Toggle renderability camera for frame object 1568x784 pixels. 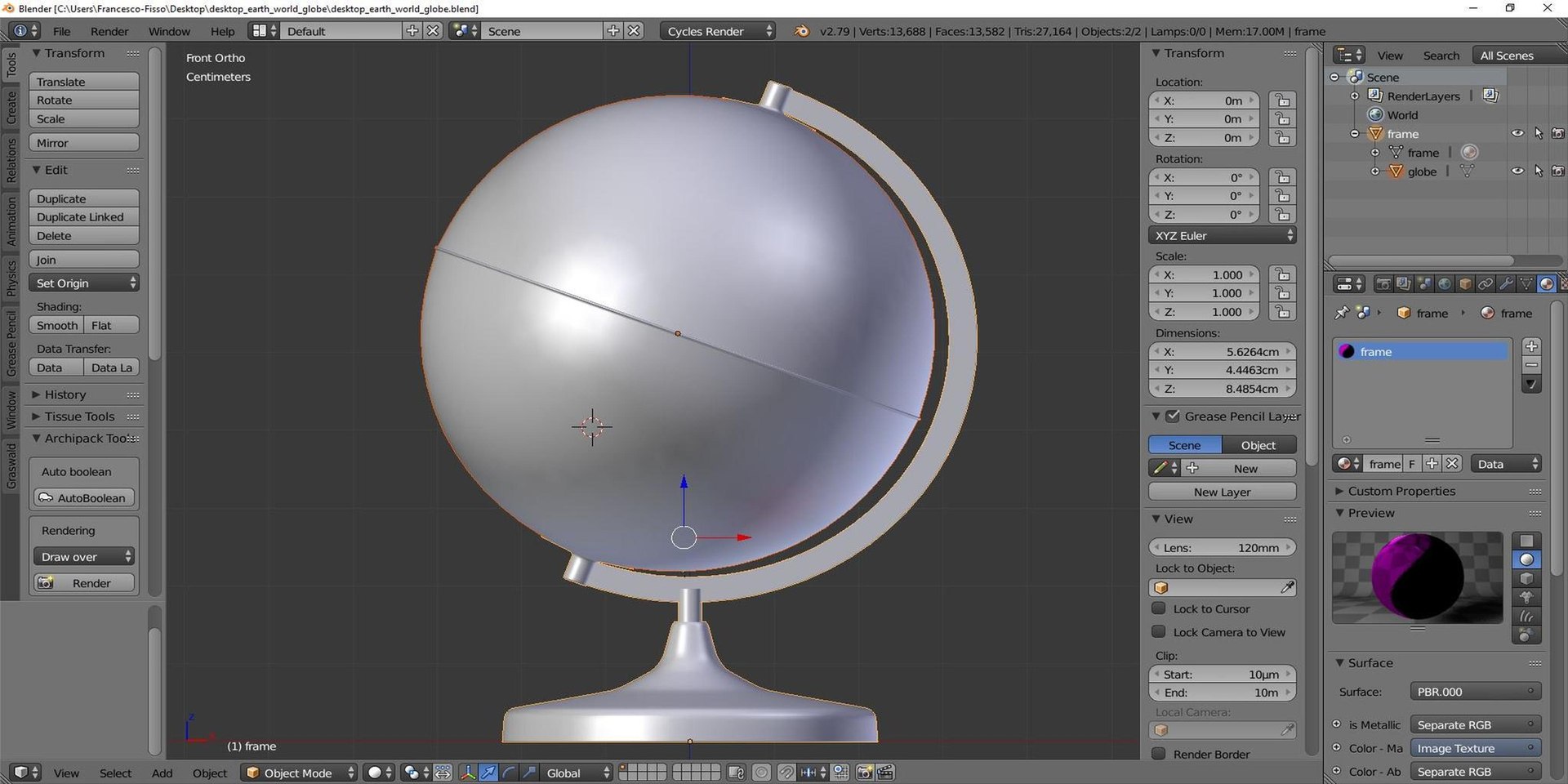(1558, 133)
